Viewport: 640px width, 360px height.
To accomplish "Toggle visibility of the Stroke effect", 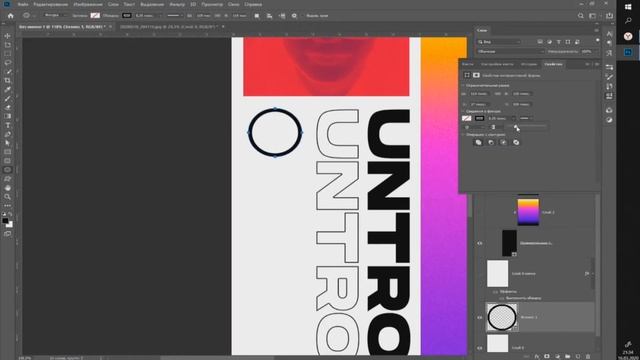I will [x=502, y=298].
